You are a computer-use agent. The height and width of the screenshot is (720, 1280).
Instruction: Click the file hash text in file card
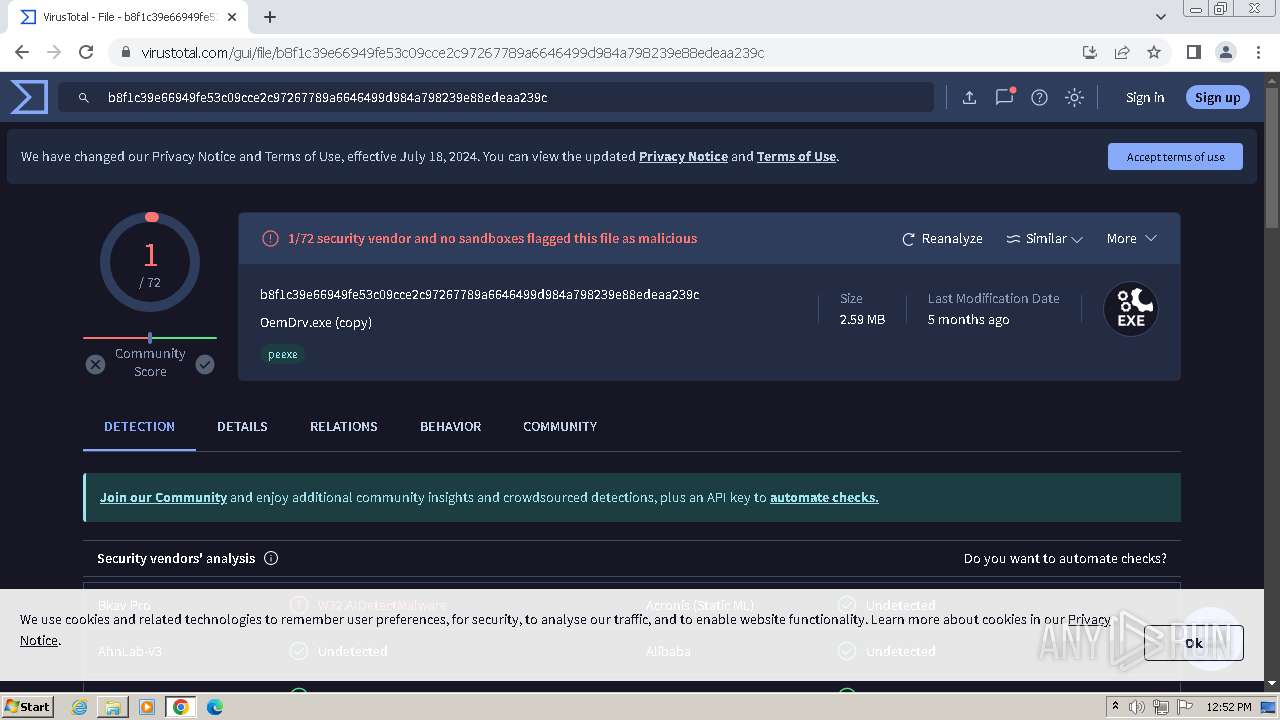coord(479,294)
